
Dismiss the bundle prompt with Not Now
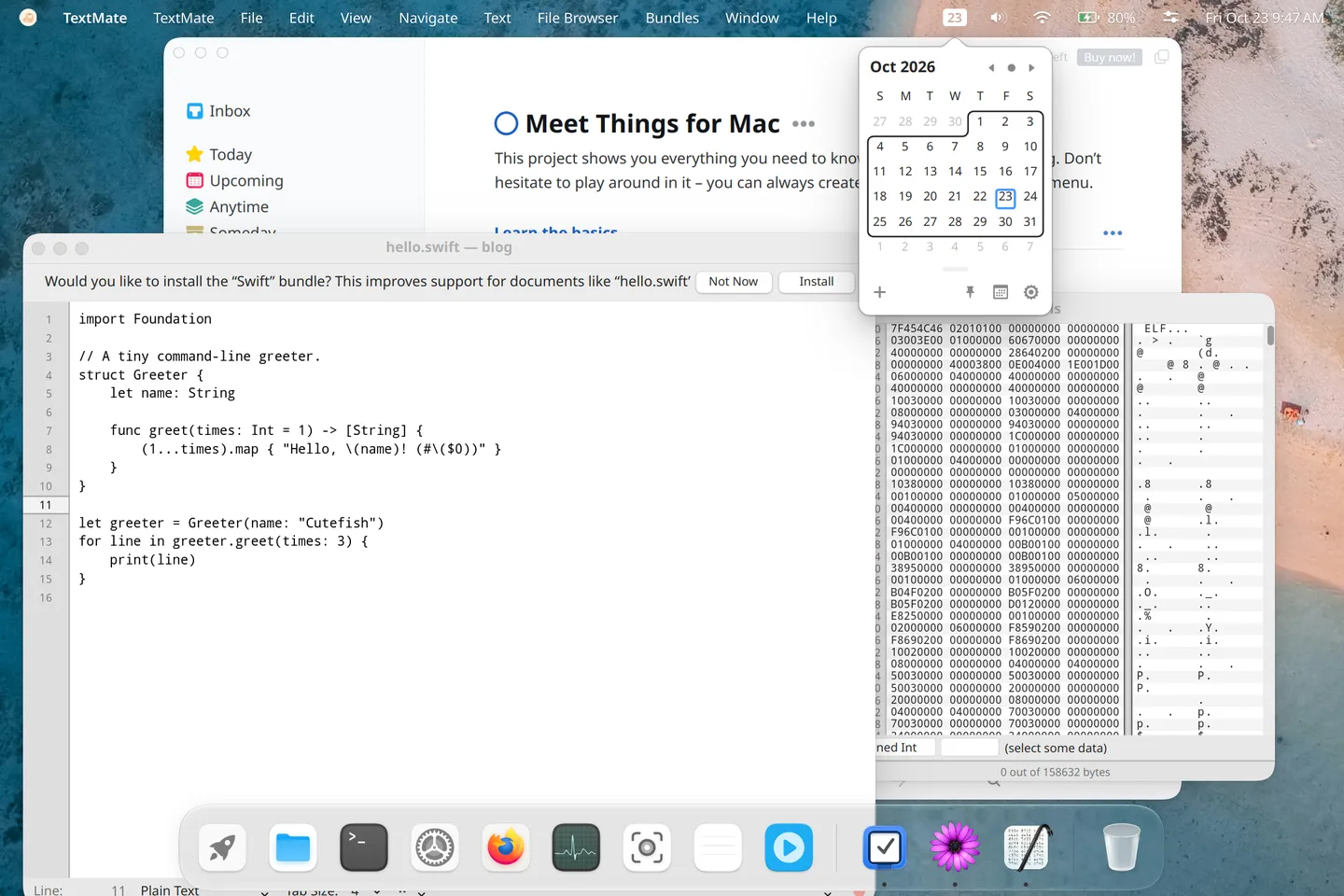coord(734,282)
